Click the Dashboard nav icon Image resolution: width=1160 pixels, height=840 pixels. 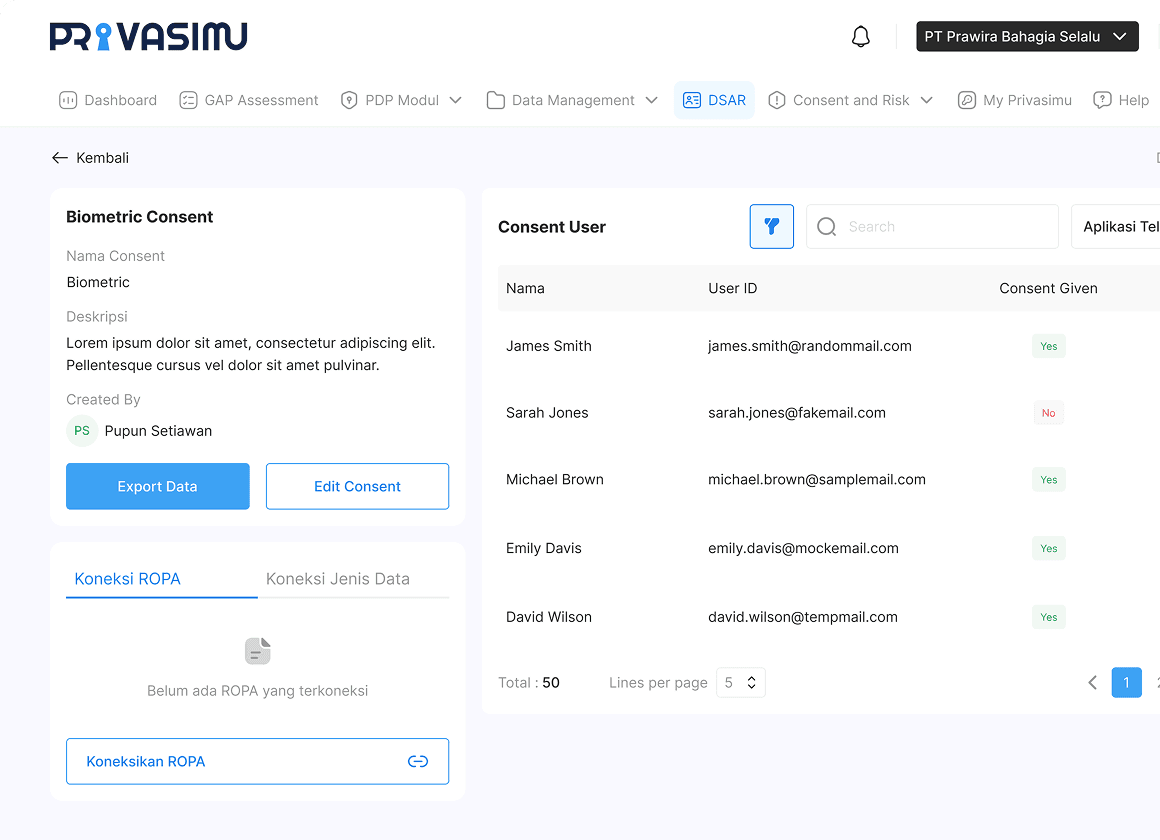68,100
